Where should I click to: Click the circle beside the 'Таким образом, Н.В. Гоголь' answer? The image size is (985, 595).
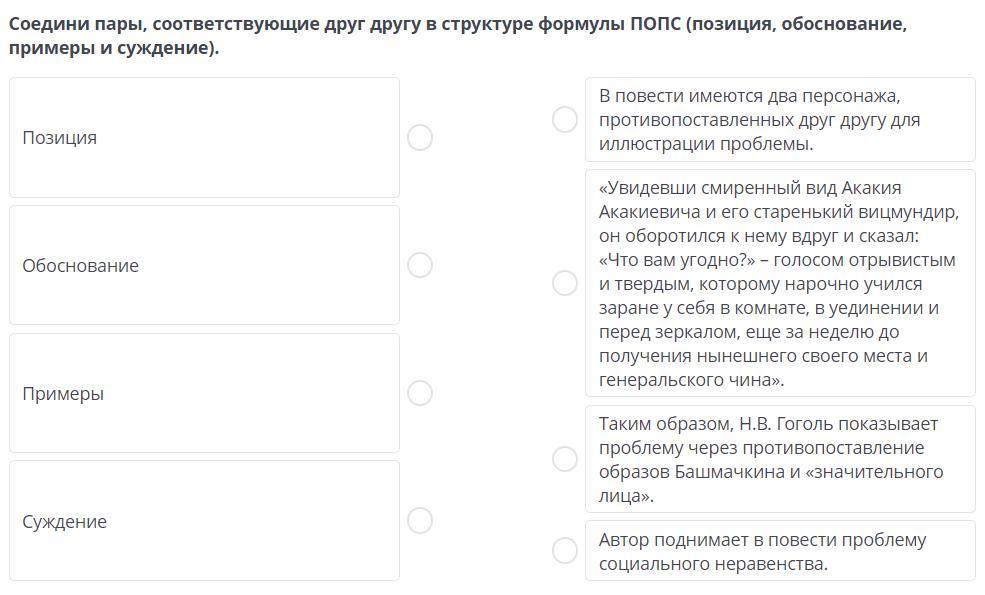coord(565,459)
